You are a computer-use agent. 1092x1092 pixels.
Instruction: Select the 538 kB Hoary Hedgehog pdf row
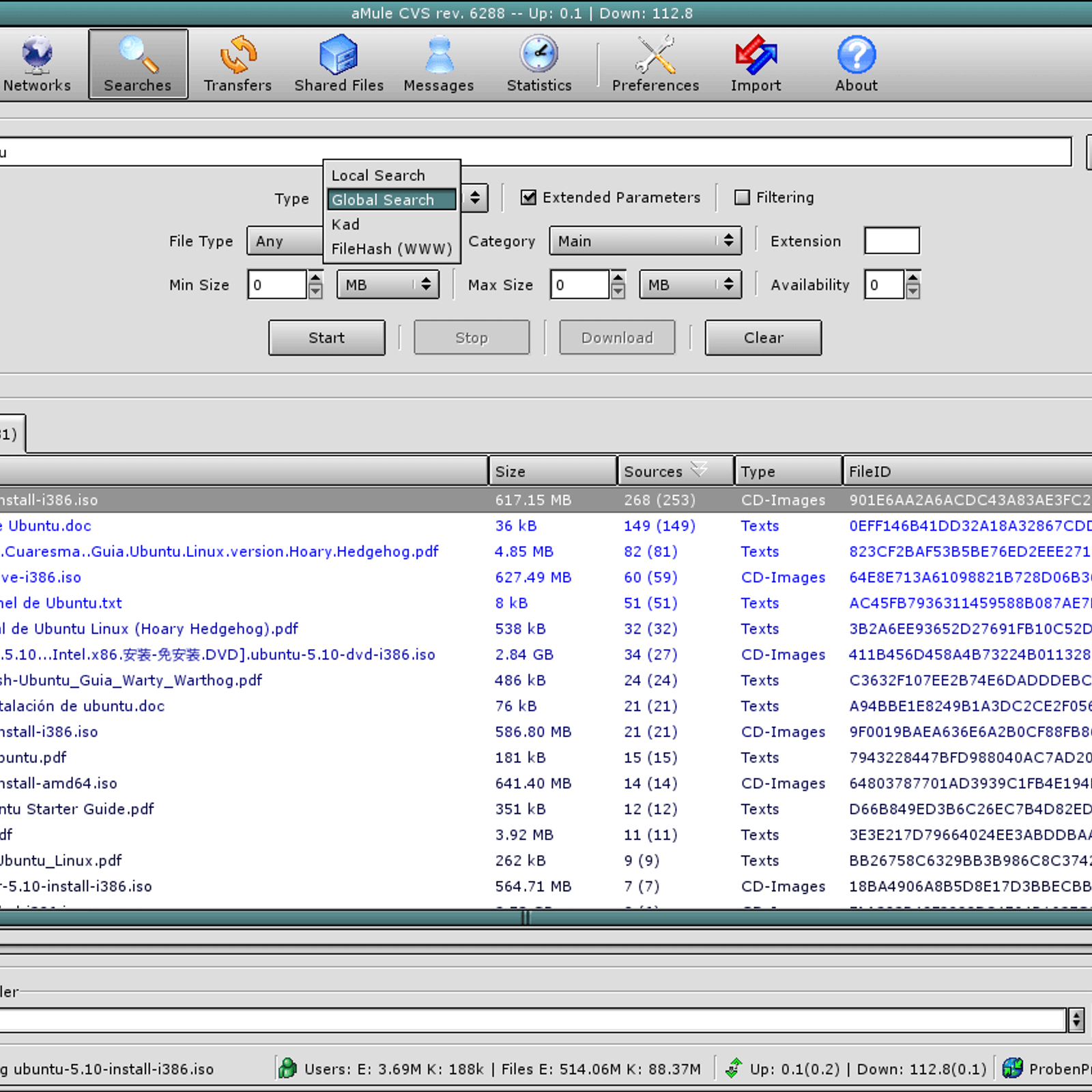click(546, 629)
